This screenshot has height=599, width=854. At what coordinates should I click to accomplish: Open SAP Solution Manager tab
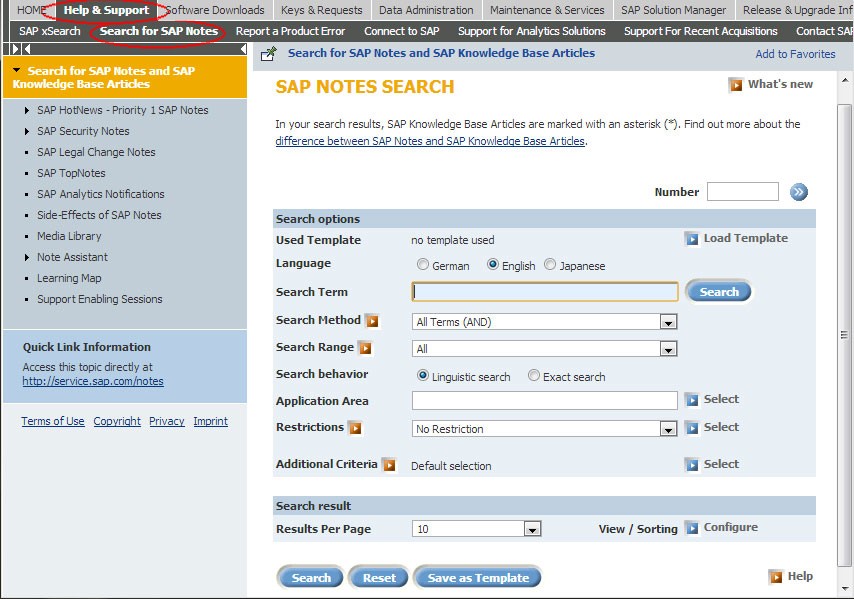coord(673,10)
